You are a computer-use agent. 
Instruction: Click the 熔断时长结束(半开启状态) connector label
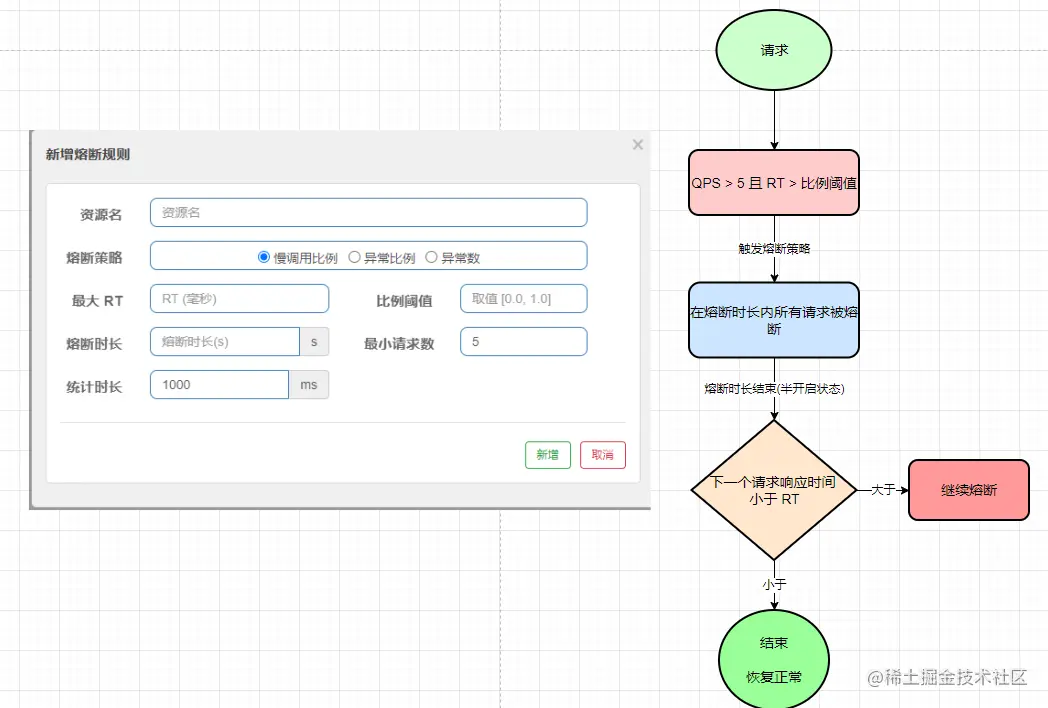click(774, 388)
